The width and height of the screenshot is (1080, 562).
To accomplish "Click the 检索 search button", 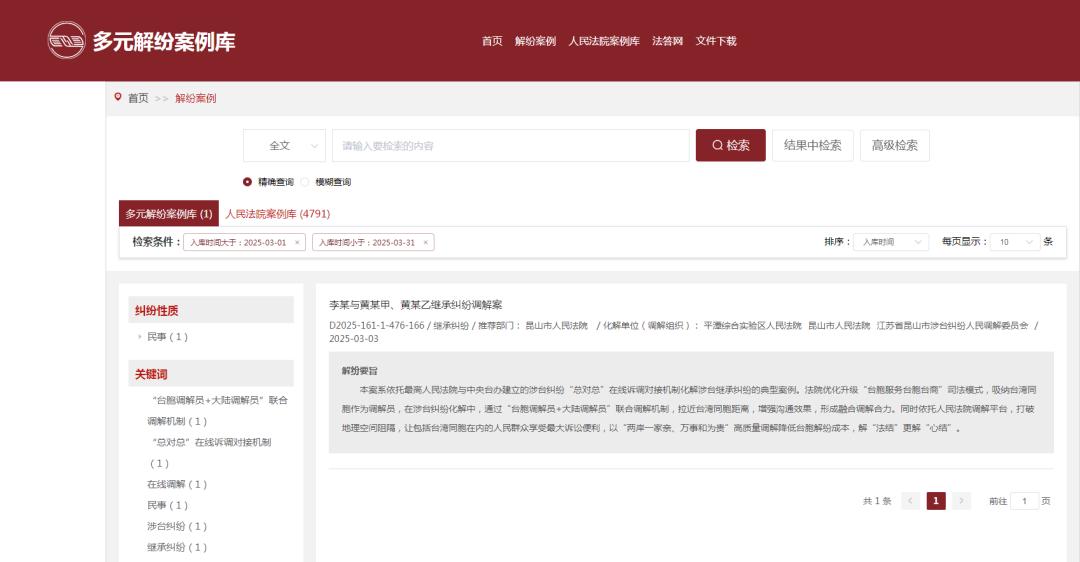I will point(730,145).
